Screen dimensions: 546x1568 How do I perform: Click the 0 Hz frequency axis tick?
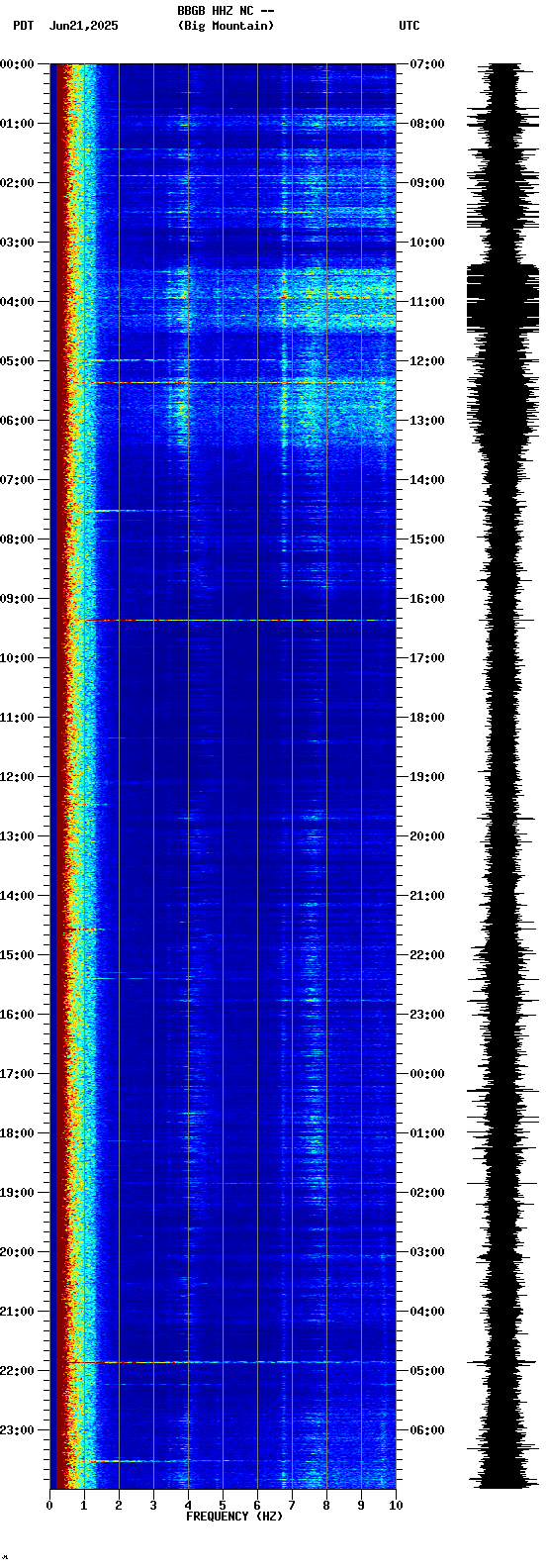click(49, 1506)
